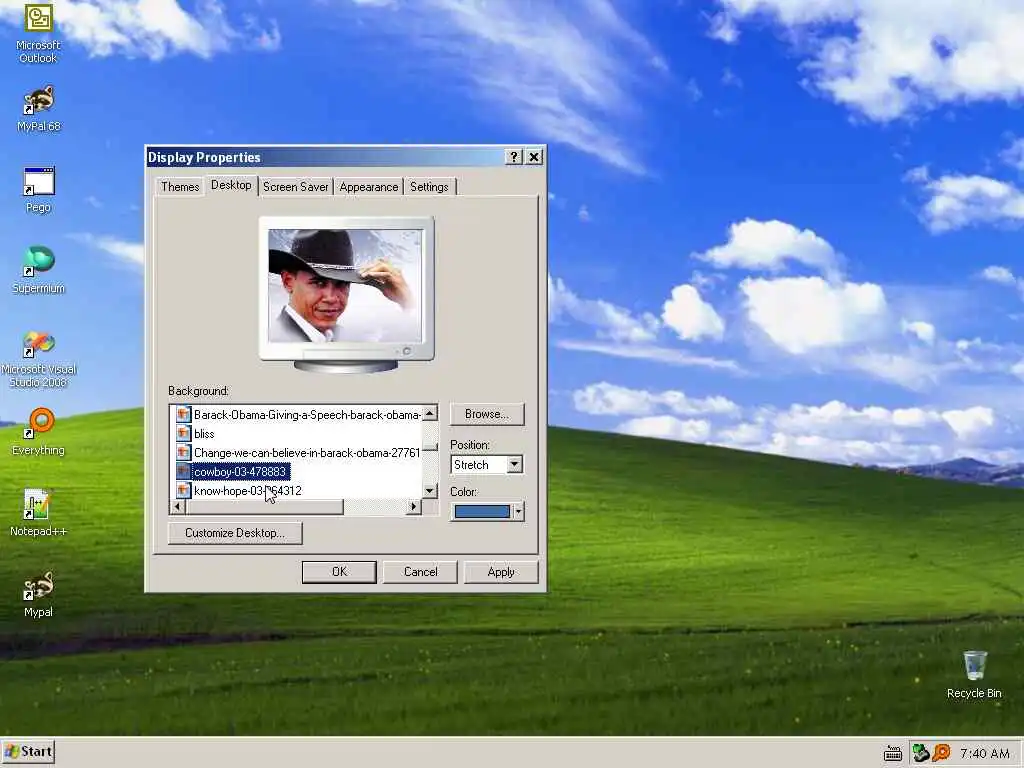Click the taskbar clock showing 7:40 AM

[x=985, y=754]
